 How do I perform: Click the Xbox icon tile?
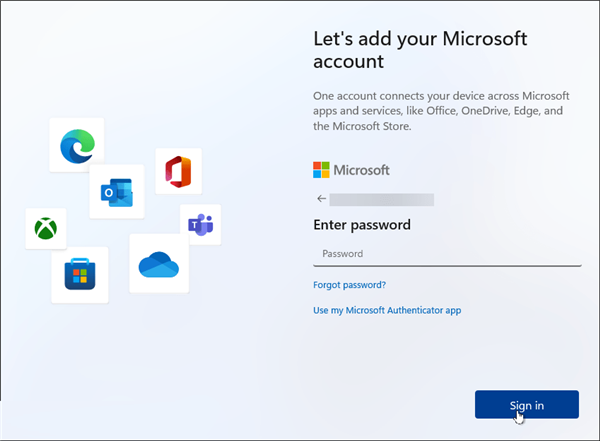(46, 229)
